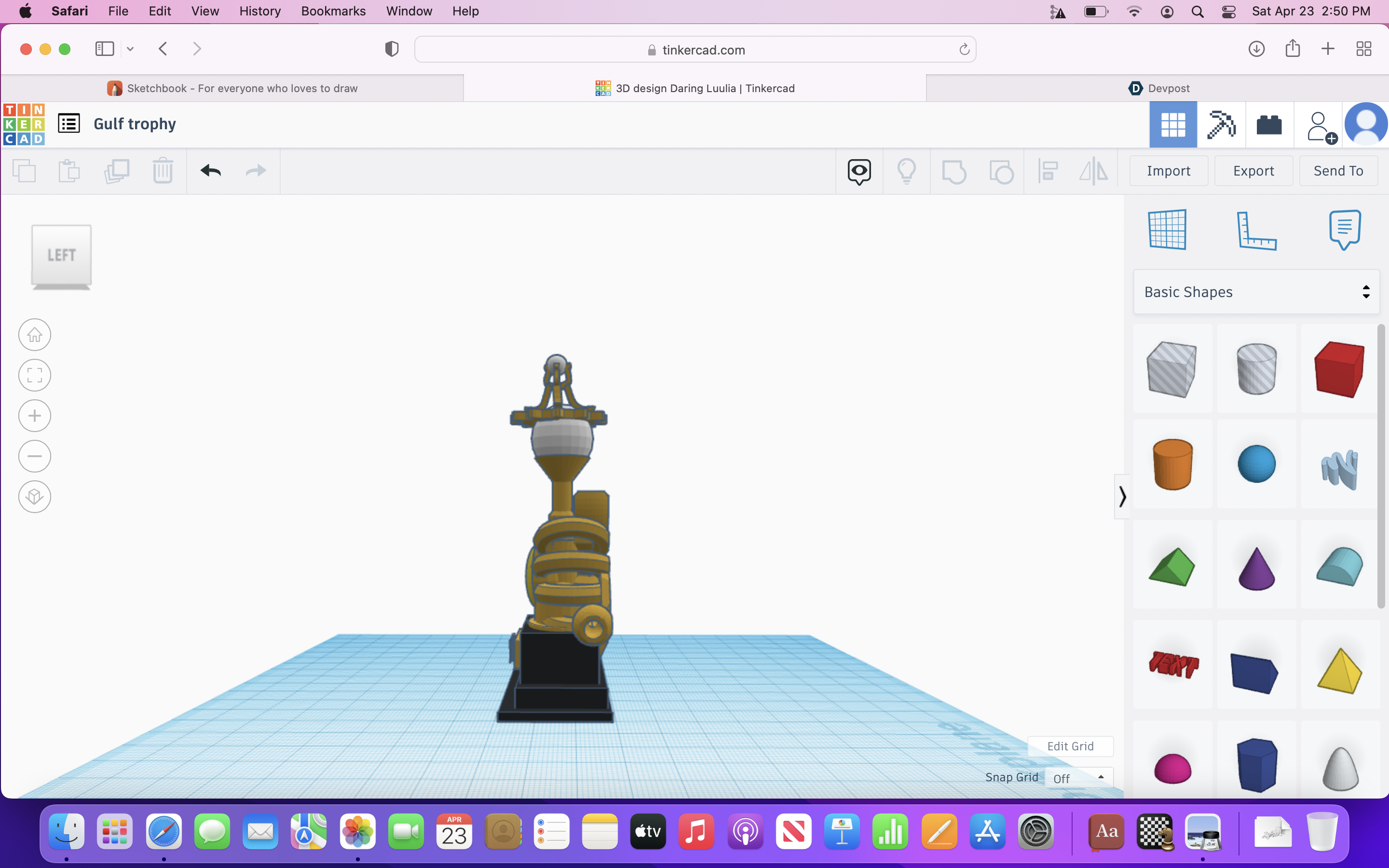Open the Snap Grid dropdown

pyautogui.click(x=1078, y=778)
